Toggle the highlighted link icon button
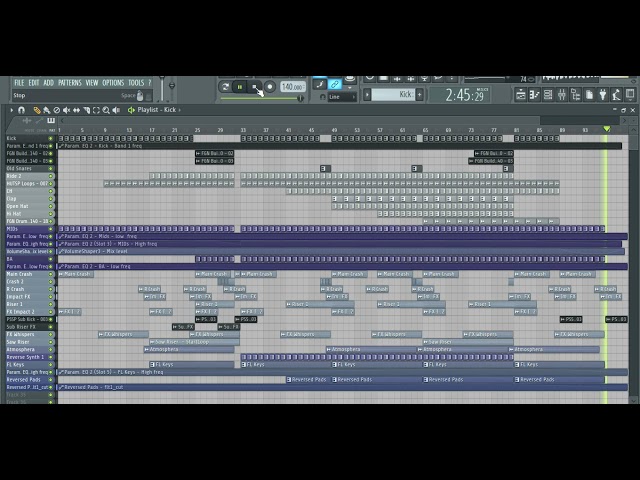 335,84
